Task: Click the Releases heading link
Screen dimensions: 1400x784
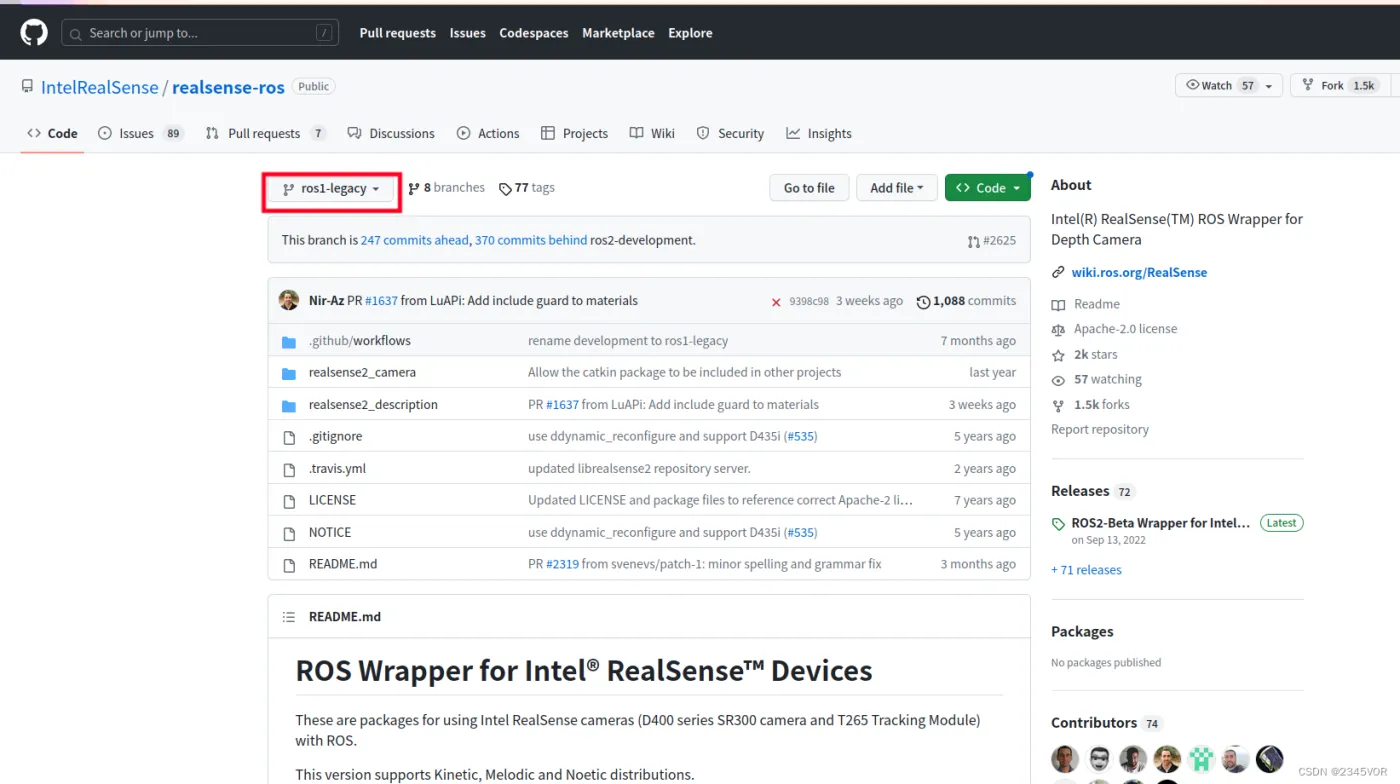Action: [1080, 491]
